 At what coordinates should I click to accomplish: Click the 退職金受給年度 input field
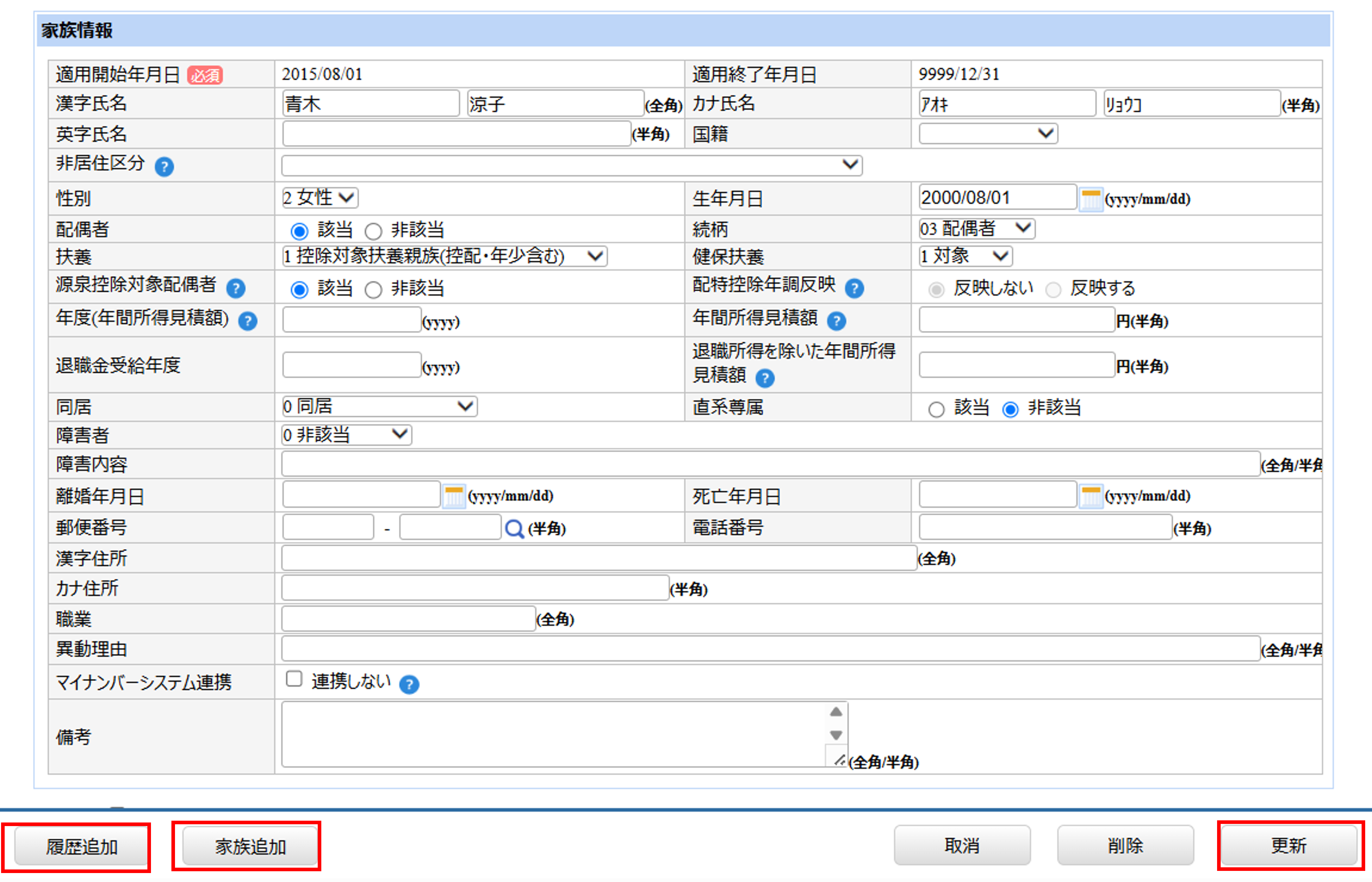(352, 365)
